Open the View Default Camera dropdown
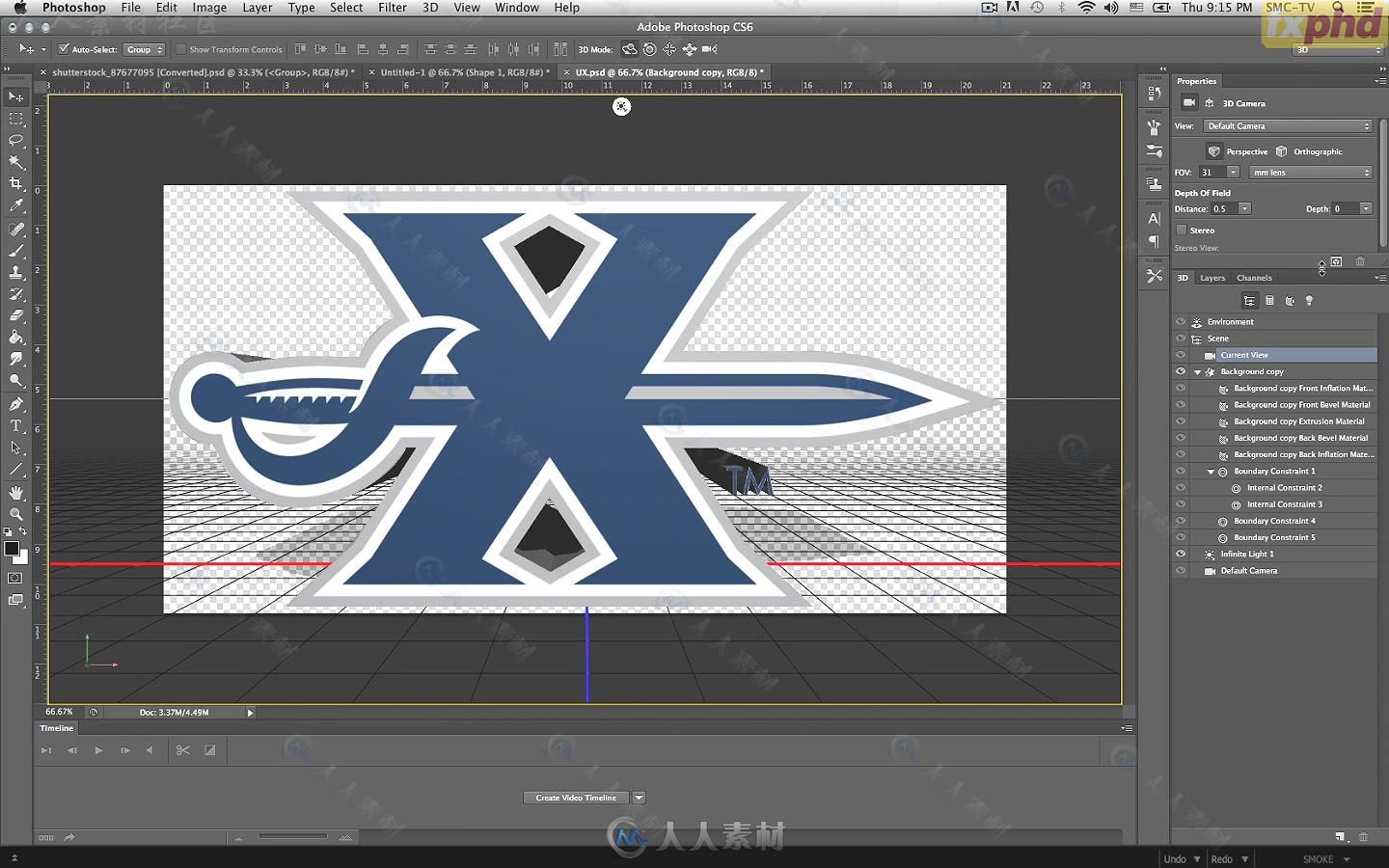 1287,126
